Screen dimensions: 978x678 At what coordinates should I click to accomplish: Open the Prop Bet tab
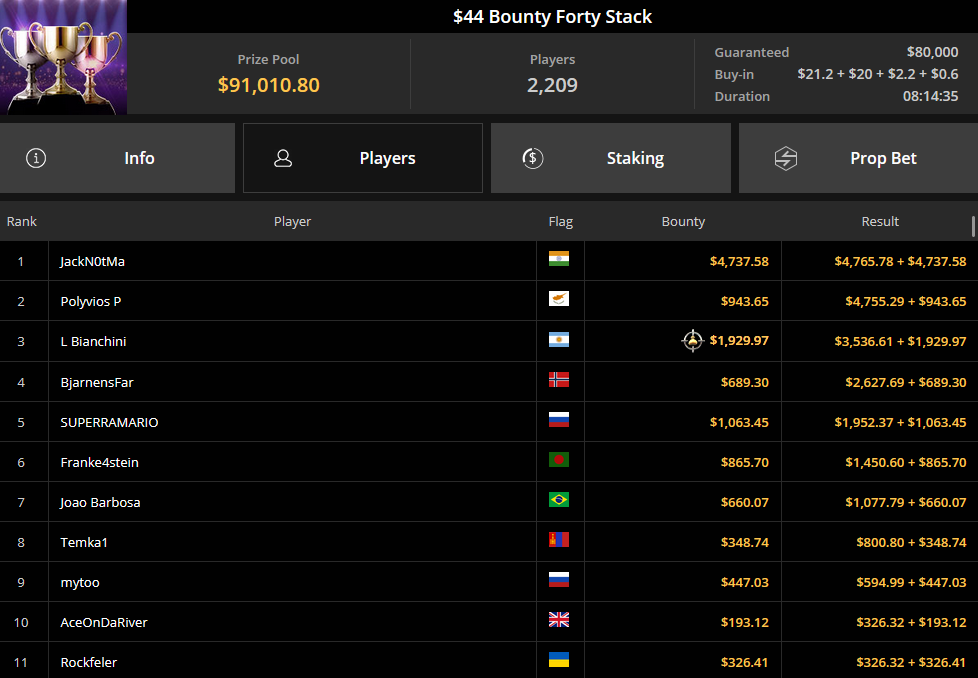point(858,158)
